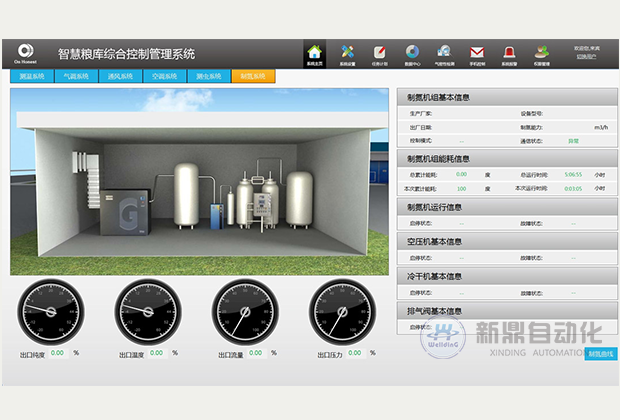Click the 本次累计能耗 value 100
620x420 pixels.
pyautogui.click(x=461, y=189)
